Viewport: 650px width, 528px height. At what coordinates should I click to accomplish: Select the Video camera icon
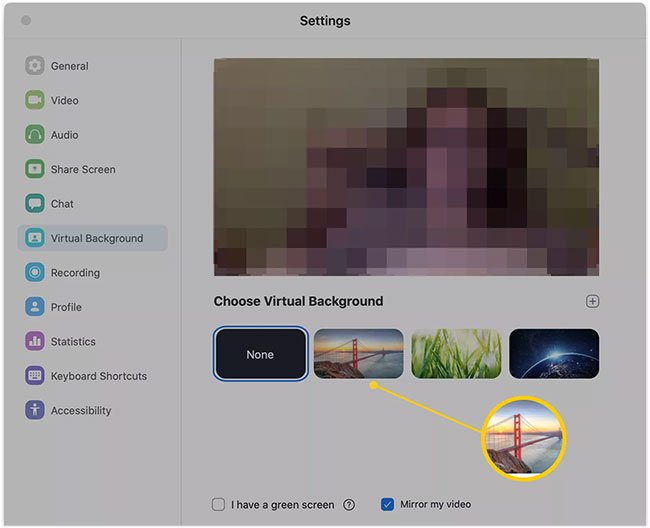(x=35, y=100)
